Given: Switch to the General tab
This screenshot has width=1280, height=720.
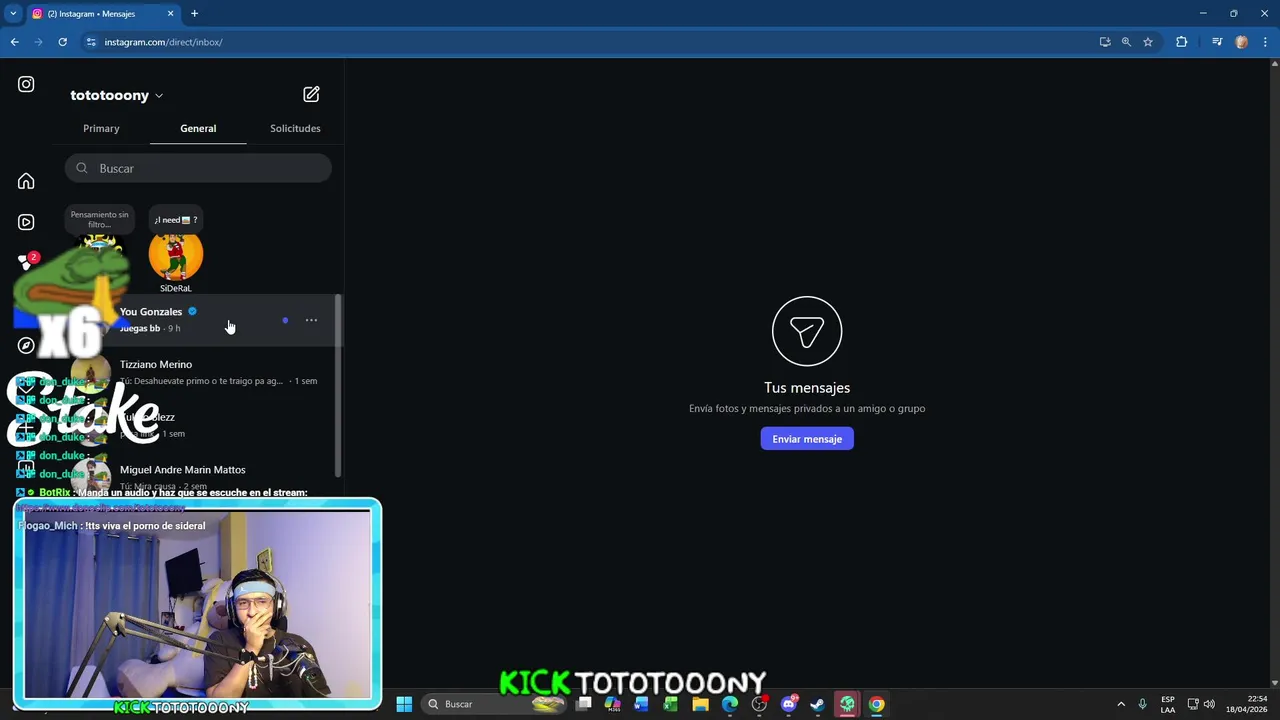Looking at the screenshot, I should tap(198, 128).
